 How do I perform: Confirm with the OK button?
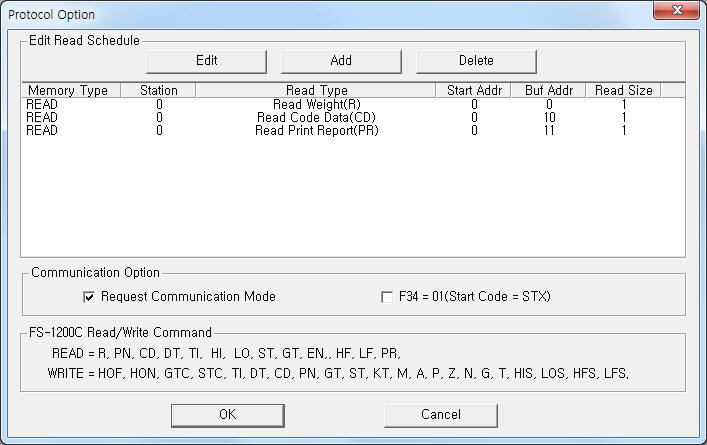[228, 415]
